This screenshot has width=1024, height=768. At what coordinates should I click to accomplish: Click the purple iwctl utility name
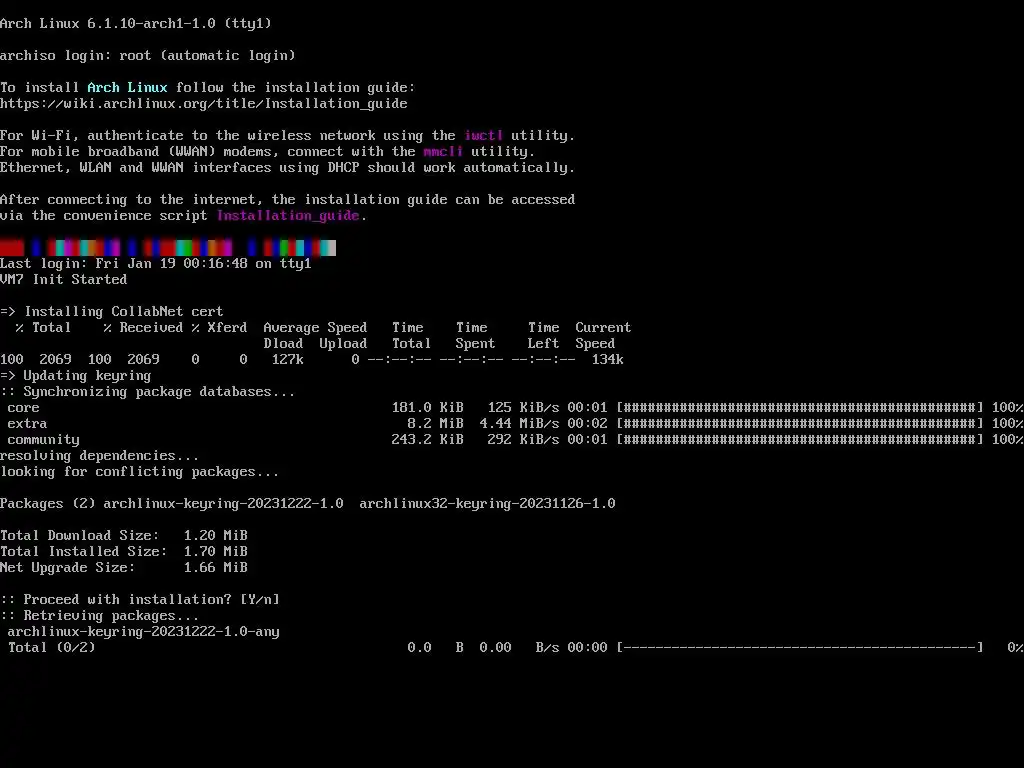point(484,136)
